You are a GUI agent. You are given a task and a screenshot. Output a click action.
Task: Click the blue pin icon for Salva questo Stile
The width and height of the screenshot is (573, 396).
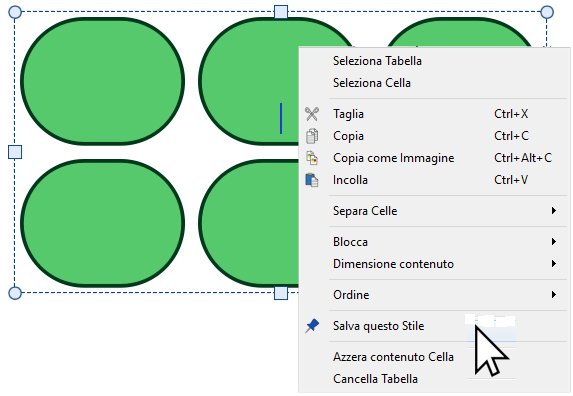[x=312, y=325]
